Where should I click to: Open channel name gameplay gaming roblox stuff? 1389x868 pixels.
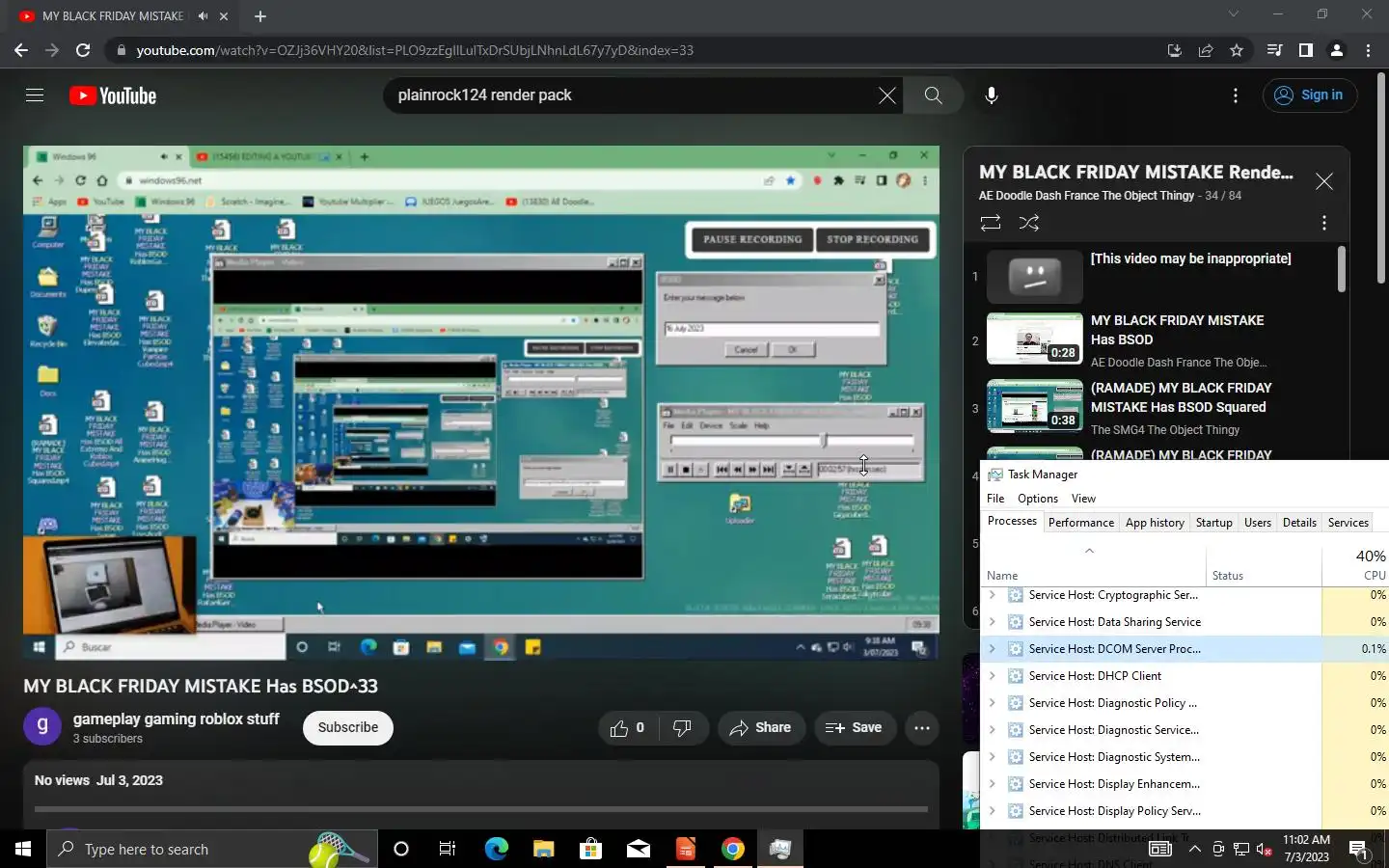(x=176, y=719)
